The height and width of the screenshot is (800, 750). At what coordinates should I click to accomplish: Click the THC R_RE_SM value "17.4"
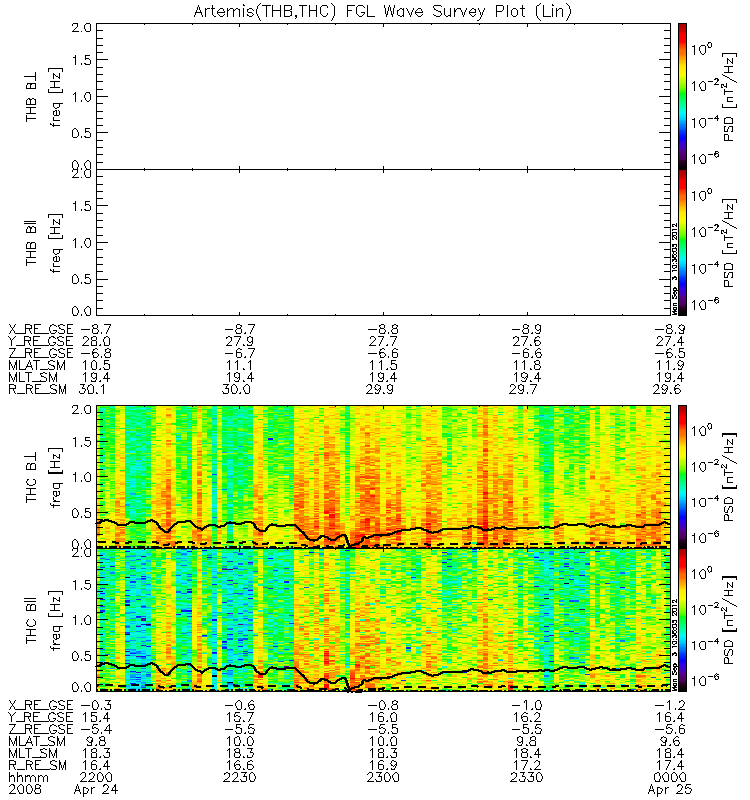tap(670, 765)
